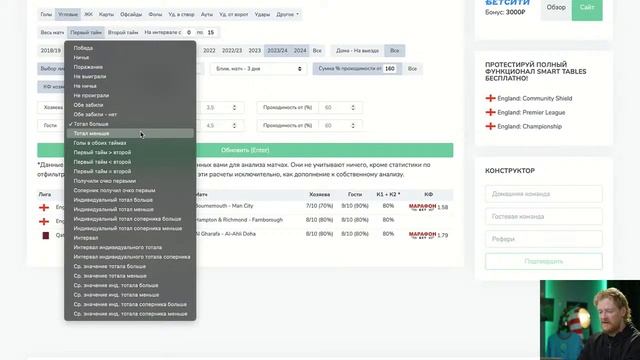Viewport: 640px width, 360px height.
Task: Open the Голы statistics tab
Action: point(46,14)
